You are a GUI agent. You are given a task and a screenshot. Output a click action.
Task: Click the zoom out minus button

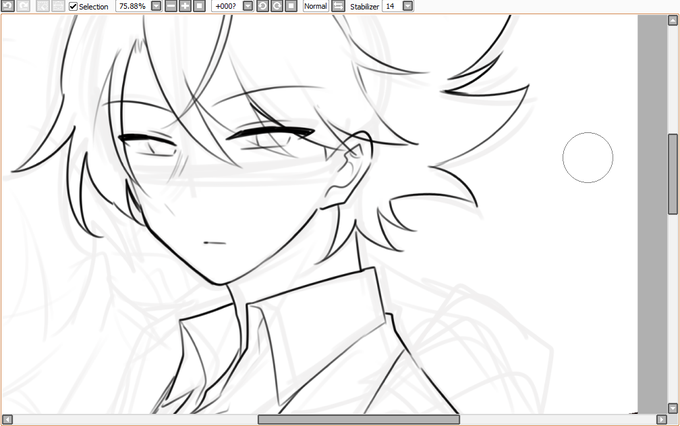171,6
